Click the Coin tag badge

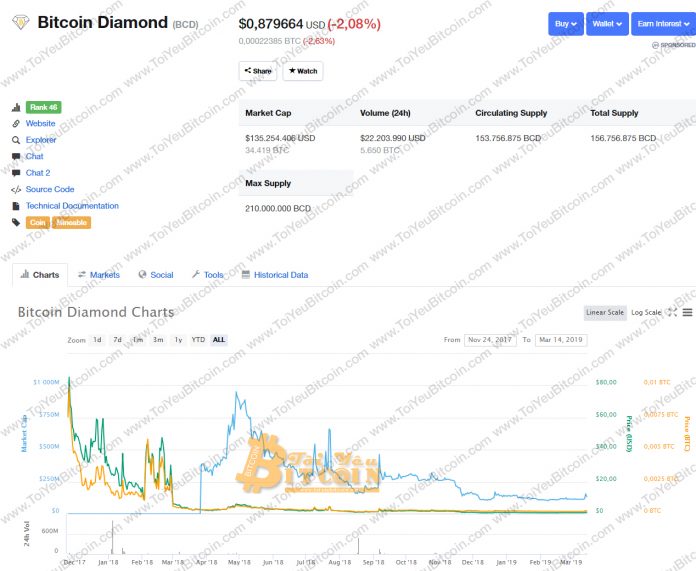tap(38, 222)
